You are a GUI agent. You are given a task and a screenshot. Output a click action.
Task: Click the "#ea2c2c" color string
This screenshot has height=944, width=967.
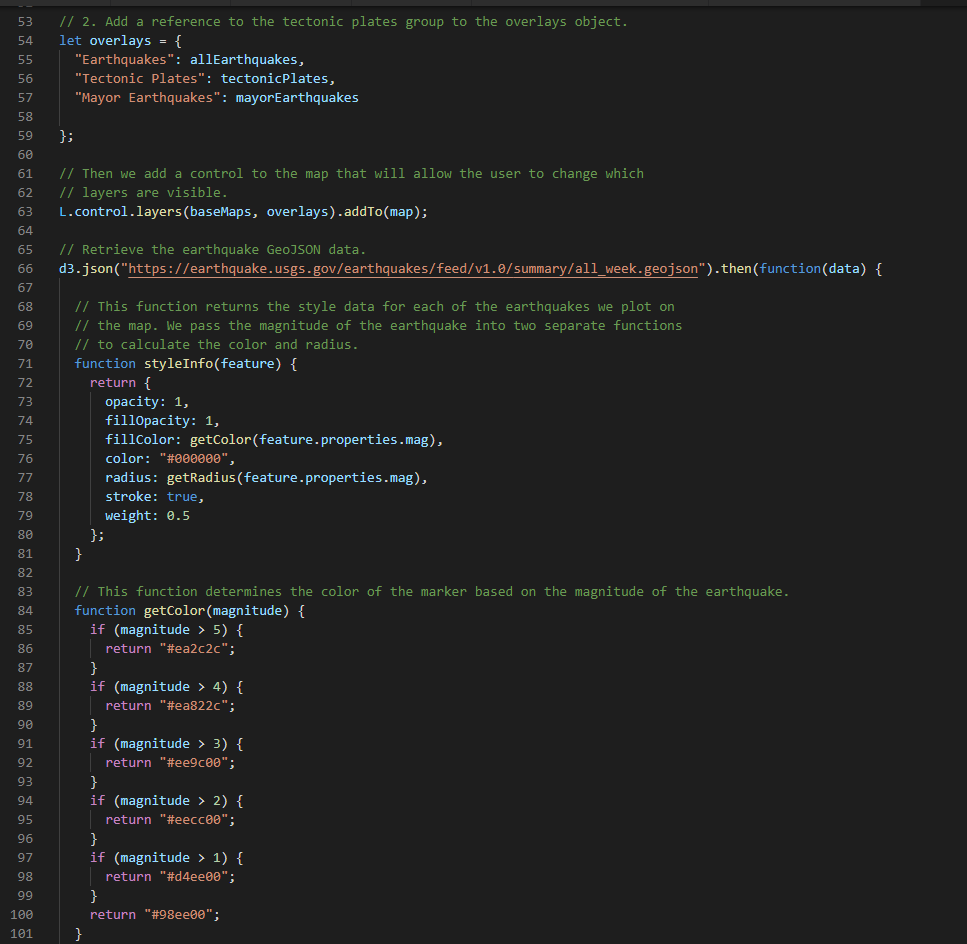[x=194, y=649]
